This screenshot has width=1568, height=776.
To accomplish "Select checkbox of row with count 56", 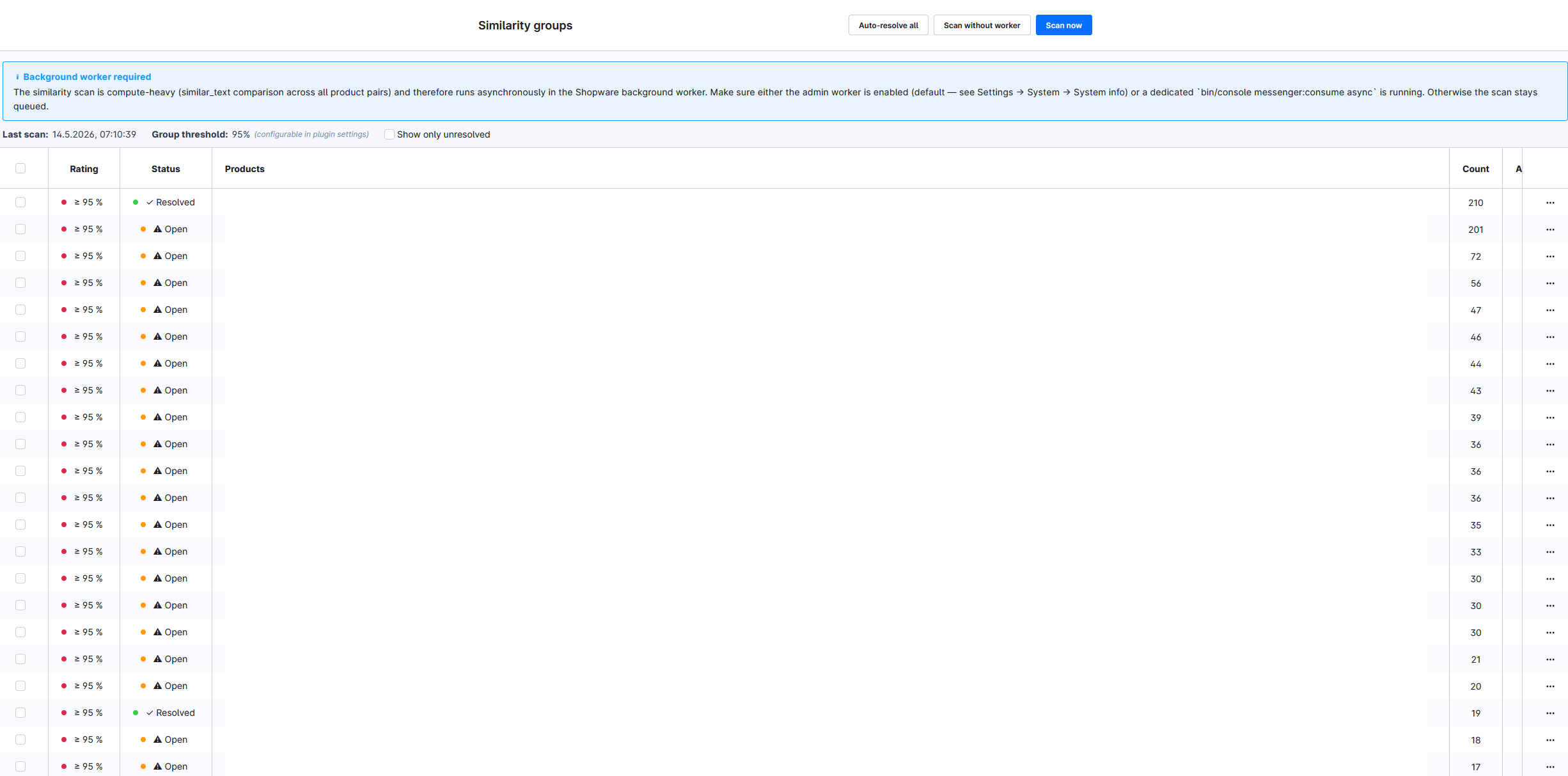I will click(20, 283).
